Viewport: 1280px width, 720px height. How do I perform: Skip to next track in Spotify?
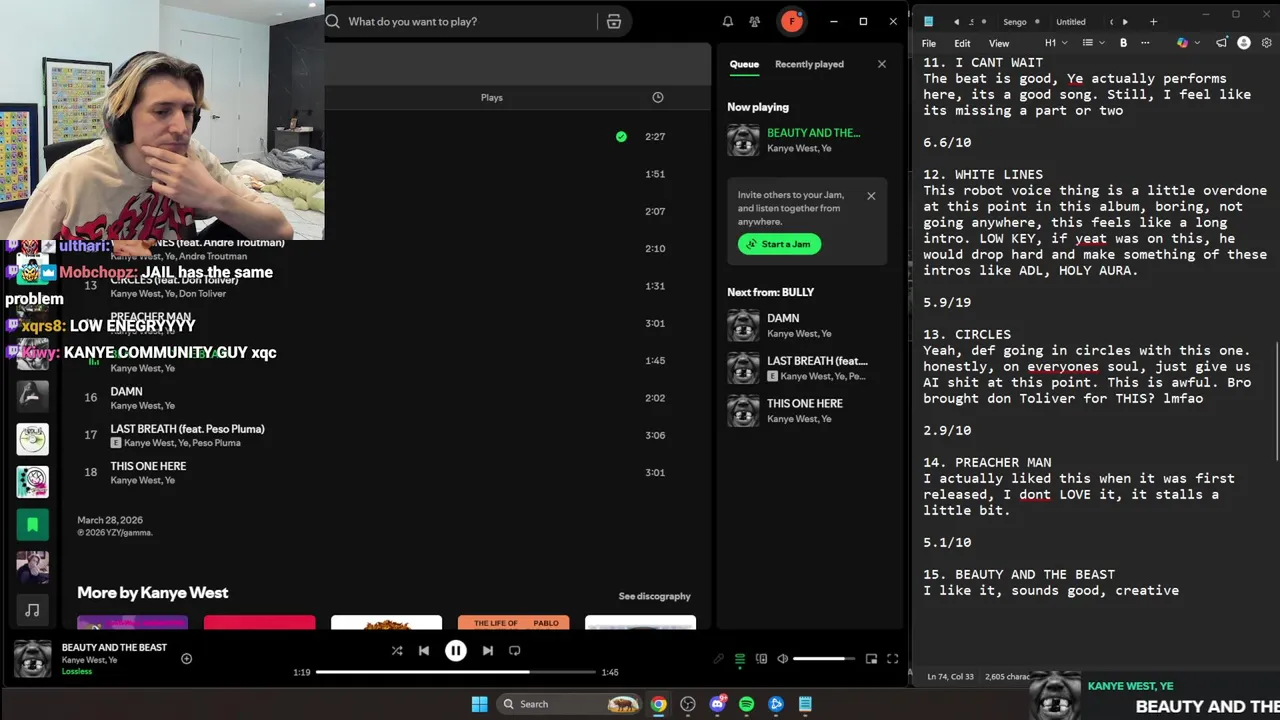coord(487,650)
